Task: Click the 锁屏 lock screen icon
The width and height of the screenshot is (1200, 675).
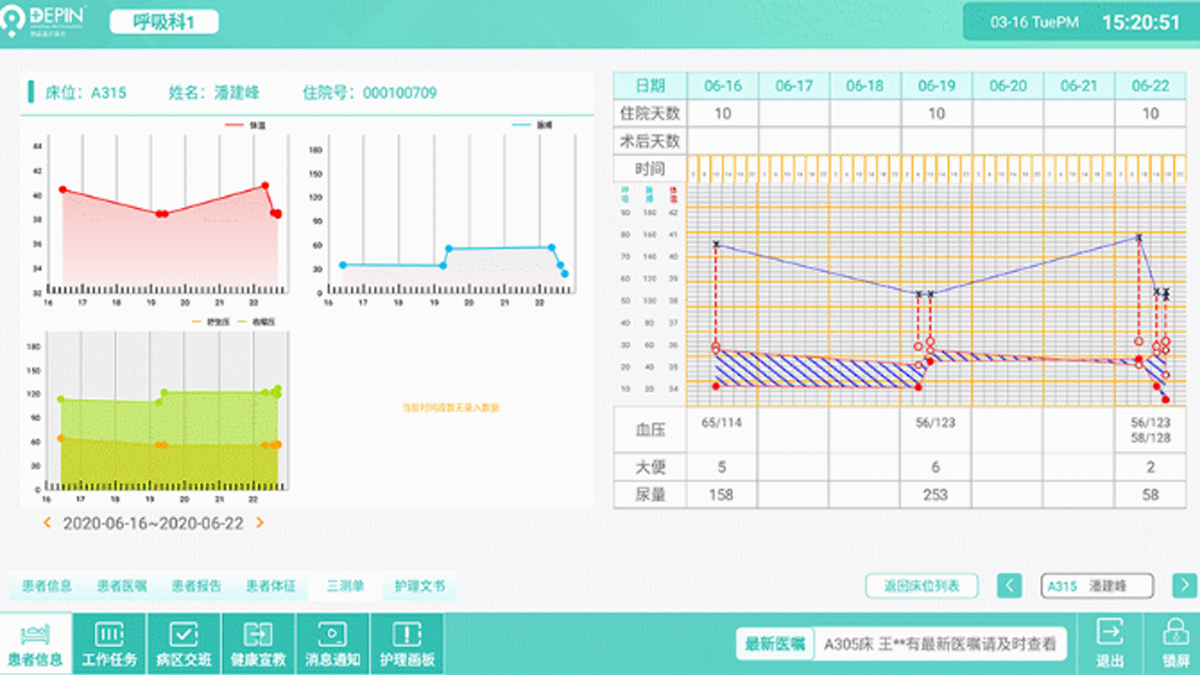Action: 1174,644
